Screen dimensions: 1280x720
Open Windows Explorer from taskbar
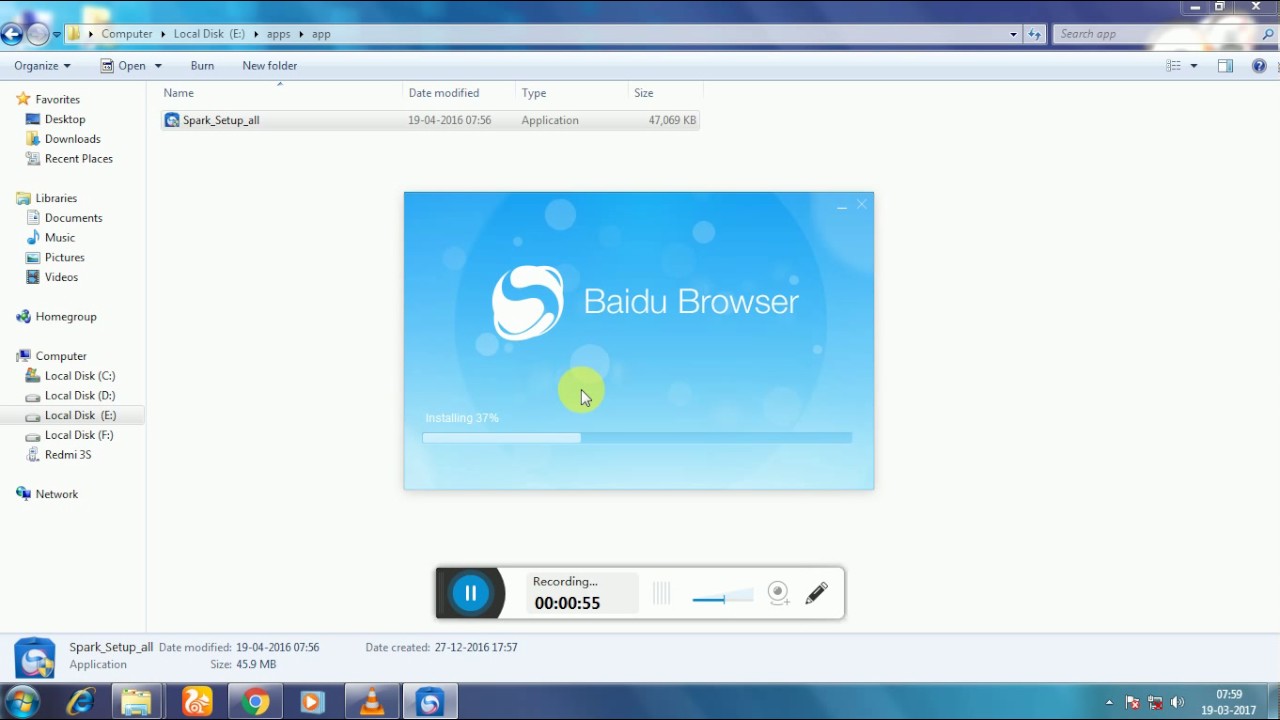click(x=137, y=702)
